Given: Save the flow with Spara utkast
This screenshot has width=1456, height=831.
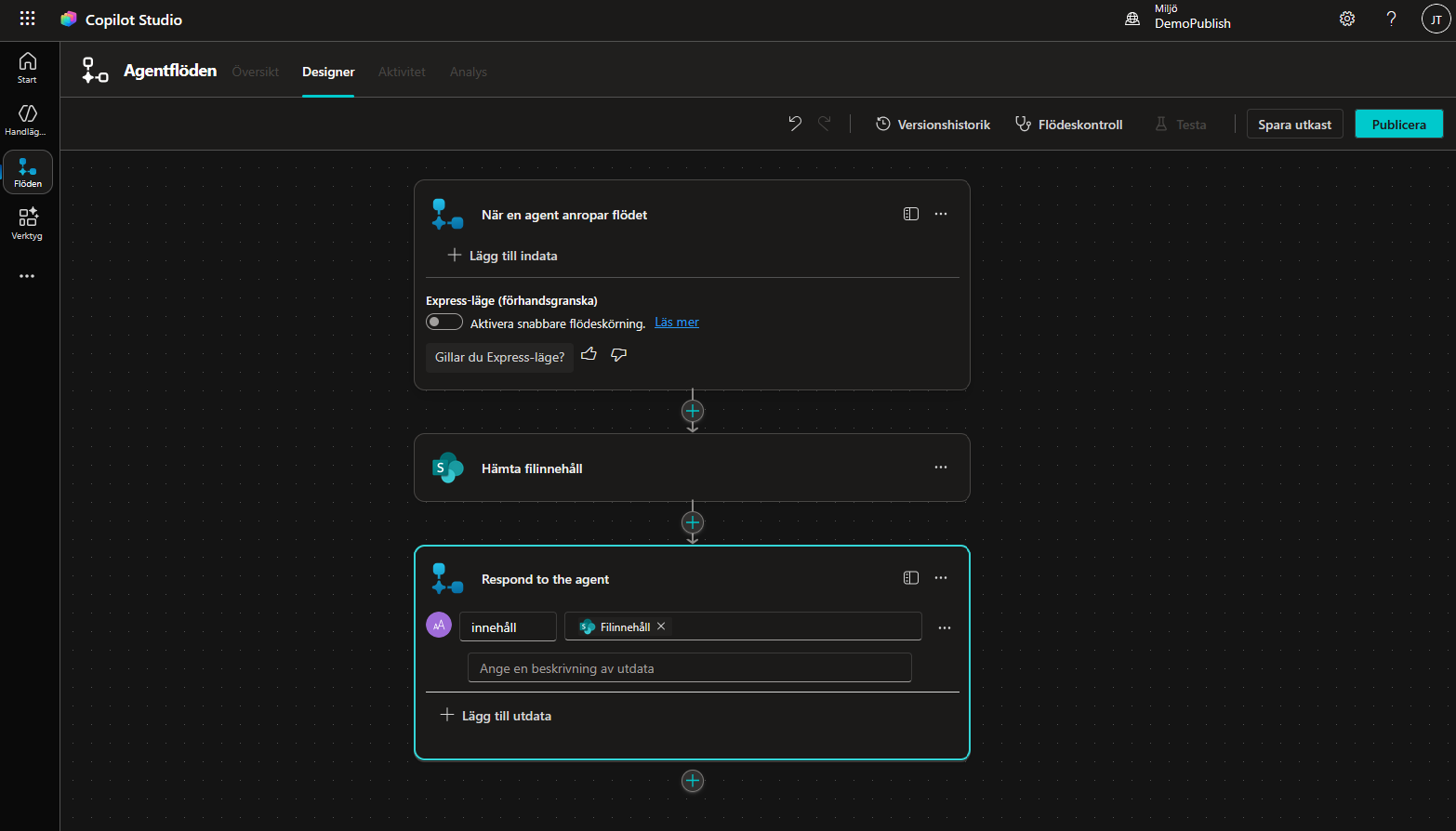Looking at the screenshot, I should tap(1295, 124).
